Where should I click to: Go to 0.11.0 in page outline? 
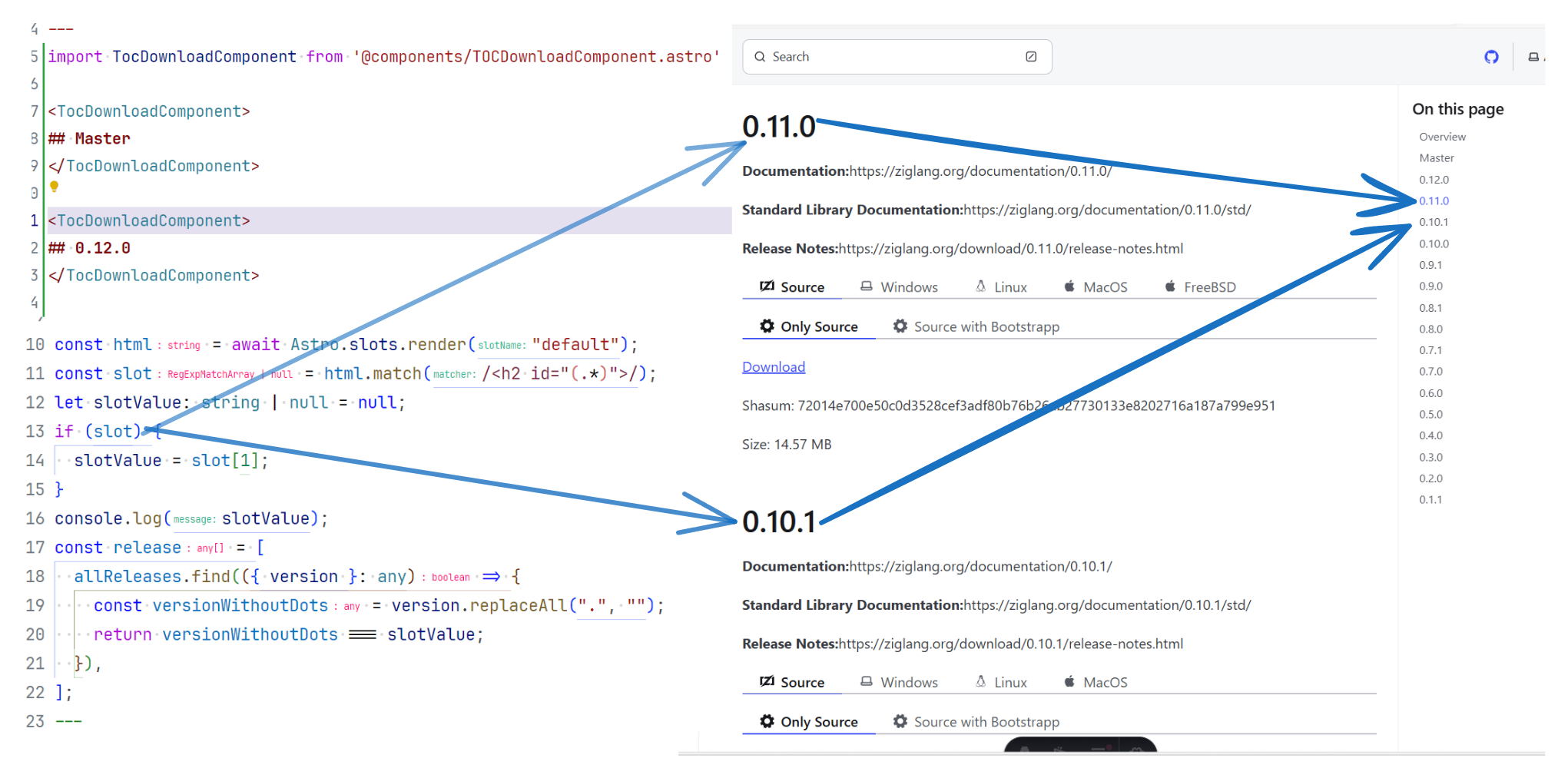1434,201
